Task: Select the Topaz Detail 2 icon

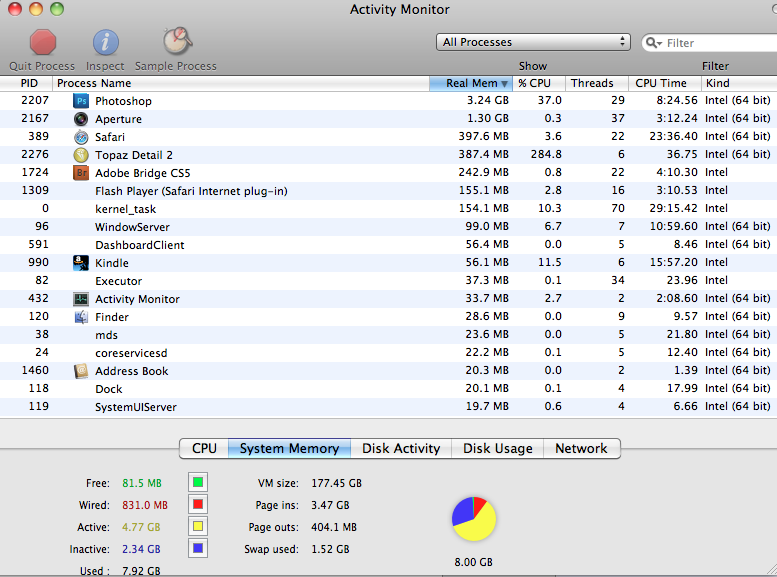Action: click(x=81, y=155)
